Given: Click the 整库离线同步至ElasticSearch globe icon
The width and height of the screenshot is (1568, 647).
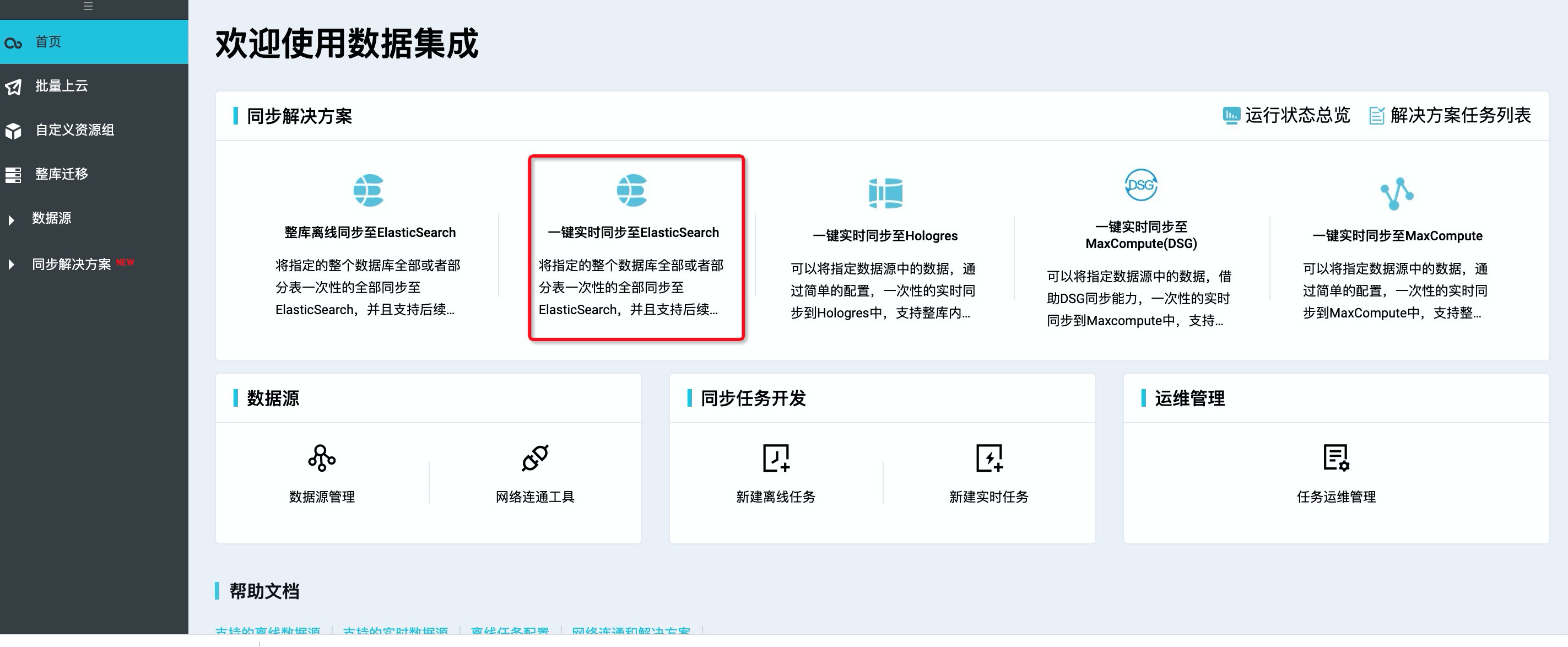Looking at the screenshot, I should [x=369, y=191].
